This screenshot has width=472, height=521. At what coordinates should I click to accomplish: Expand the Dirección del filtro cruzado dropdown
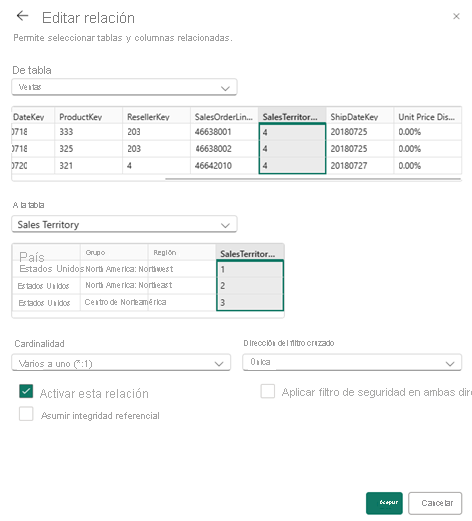pos(352,362)
